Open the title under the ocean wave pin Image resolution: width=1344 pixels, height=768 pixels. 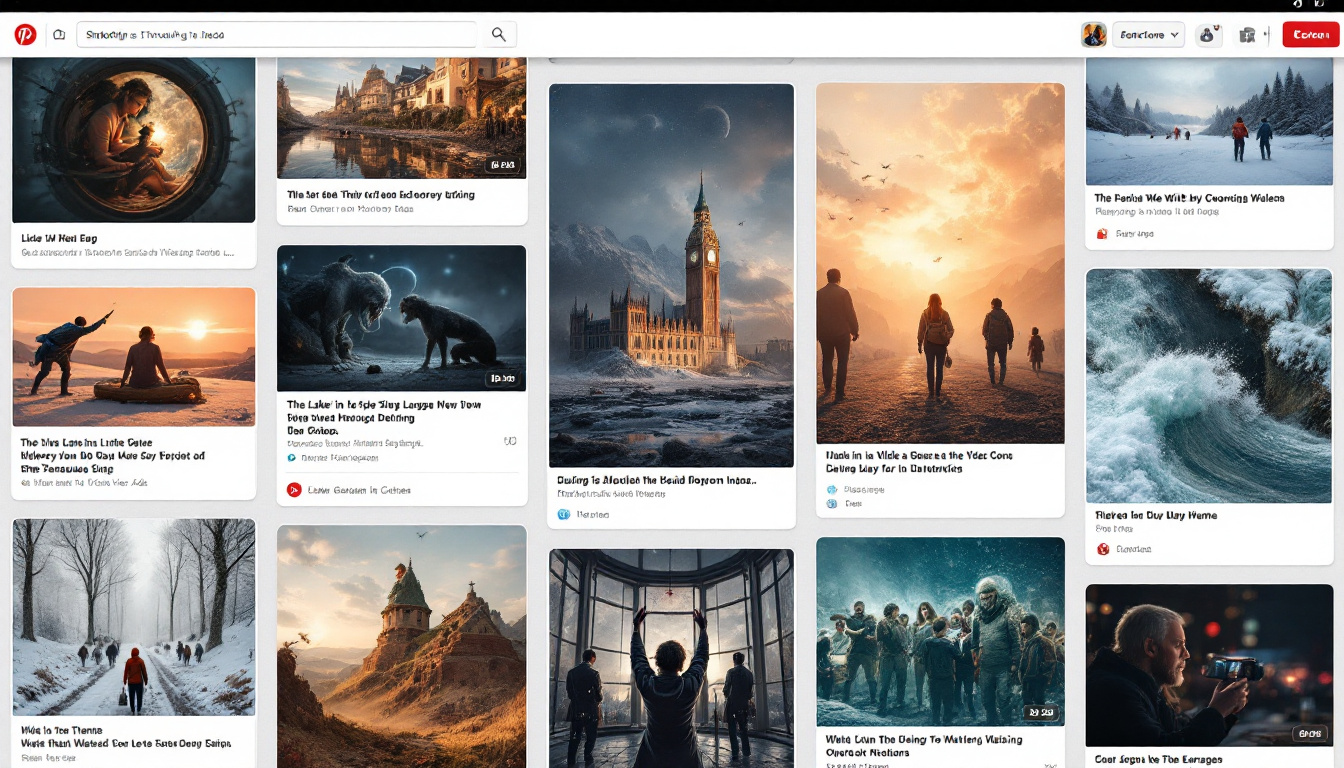1156,516
